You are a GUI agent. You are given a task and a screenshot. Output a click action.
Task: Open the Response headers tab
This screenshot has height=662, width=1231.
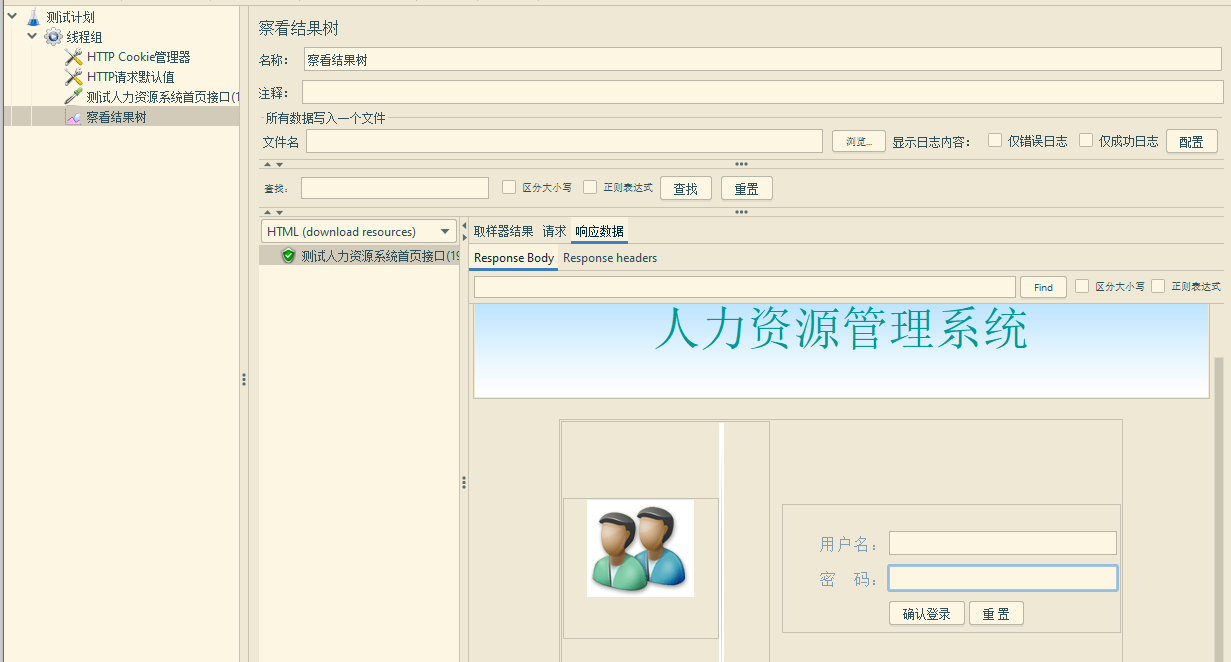coord(610,258)
